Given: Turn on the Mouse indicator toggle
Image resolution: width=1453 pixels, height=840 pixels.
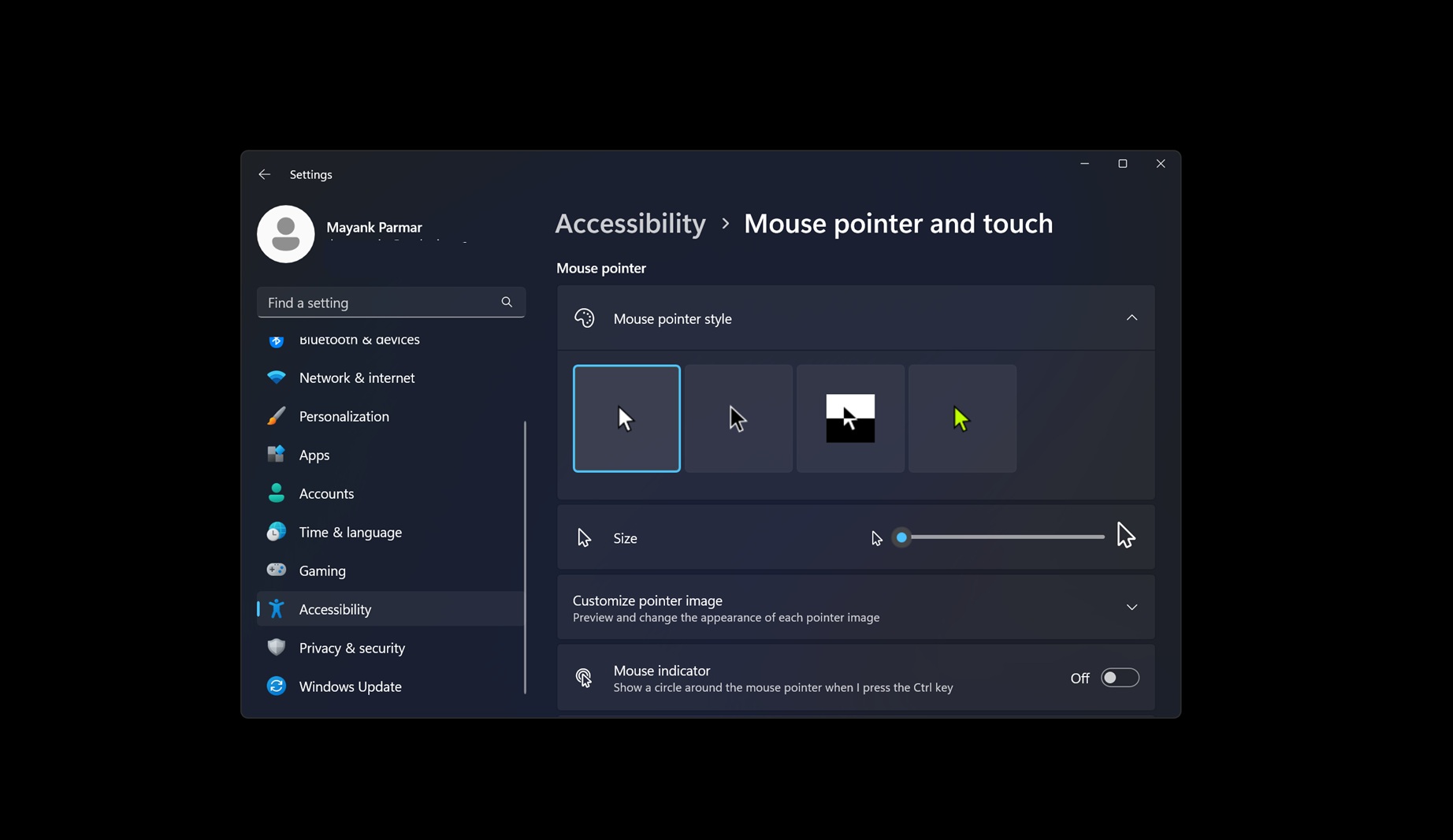Looking at the screenshot, I should (1120, 677).
